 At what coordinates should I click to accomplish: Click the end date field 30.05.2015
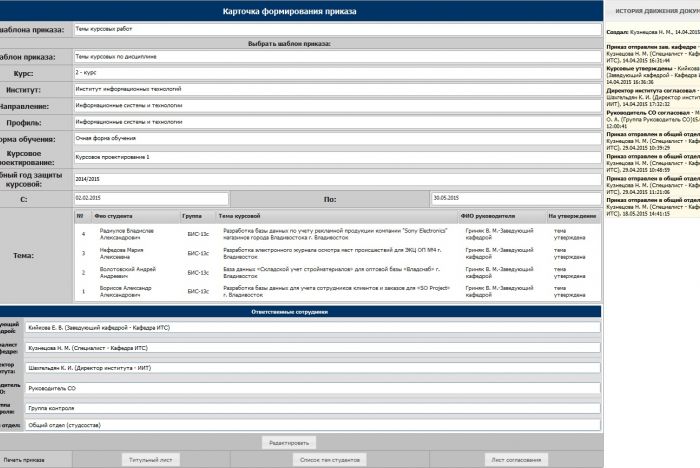[x=514, y=198]
